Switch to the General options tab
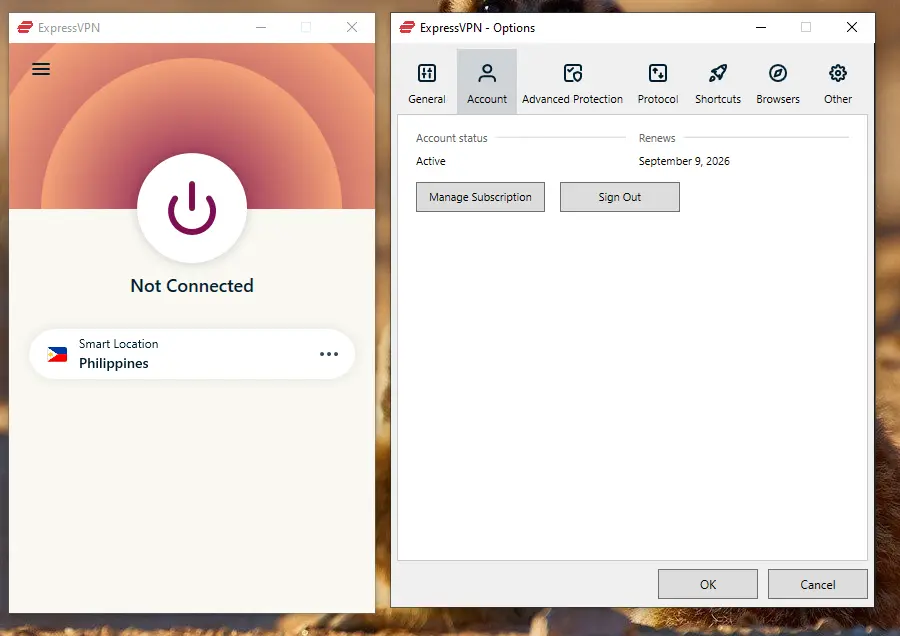 [426, 82]
